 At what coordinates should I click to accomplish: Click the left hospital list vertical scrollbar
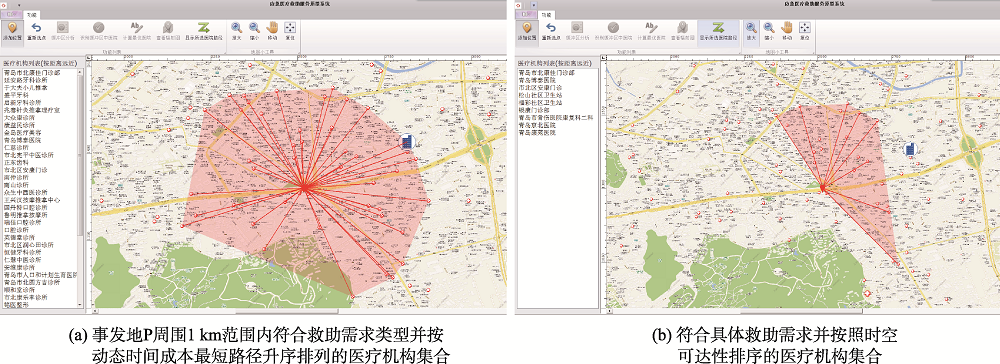point(80,189)
